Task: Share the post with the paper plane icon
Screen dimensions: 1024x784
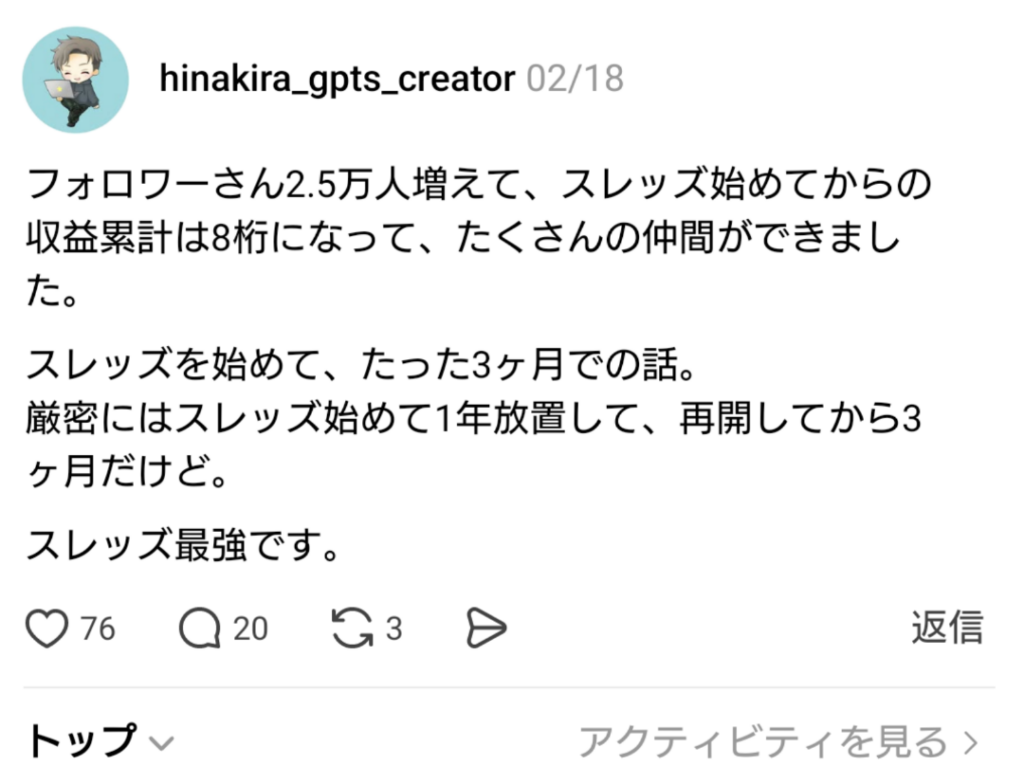Action: pyautogui.click(x=486, y=628)
